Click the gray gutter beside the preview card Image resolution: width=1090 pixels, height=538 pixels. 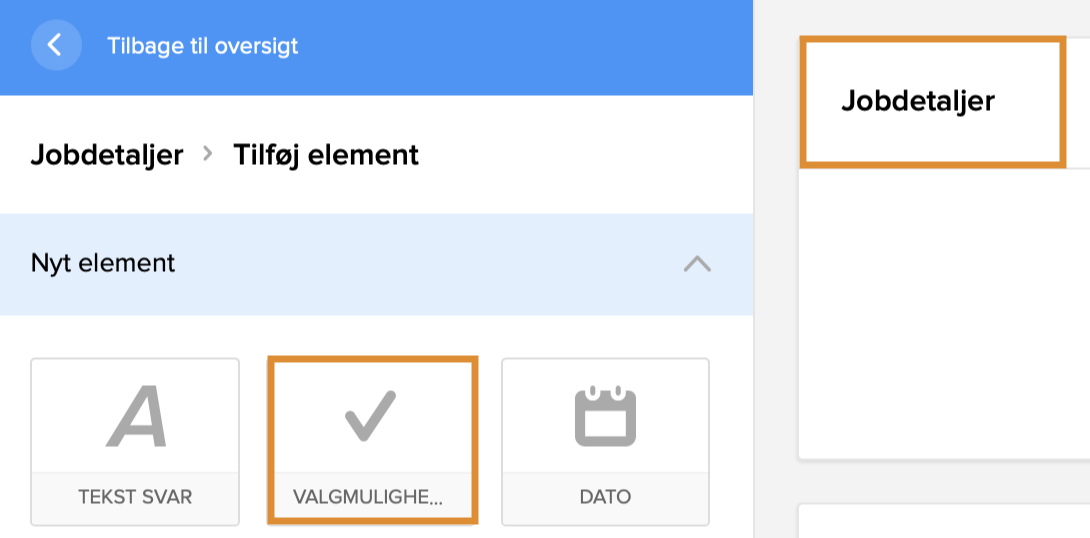point(776,300)
